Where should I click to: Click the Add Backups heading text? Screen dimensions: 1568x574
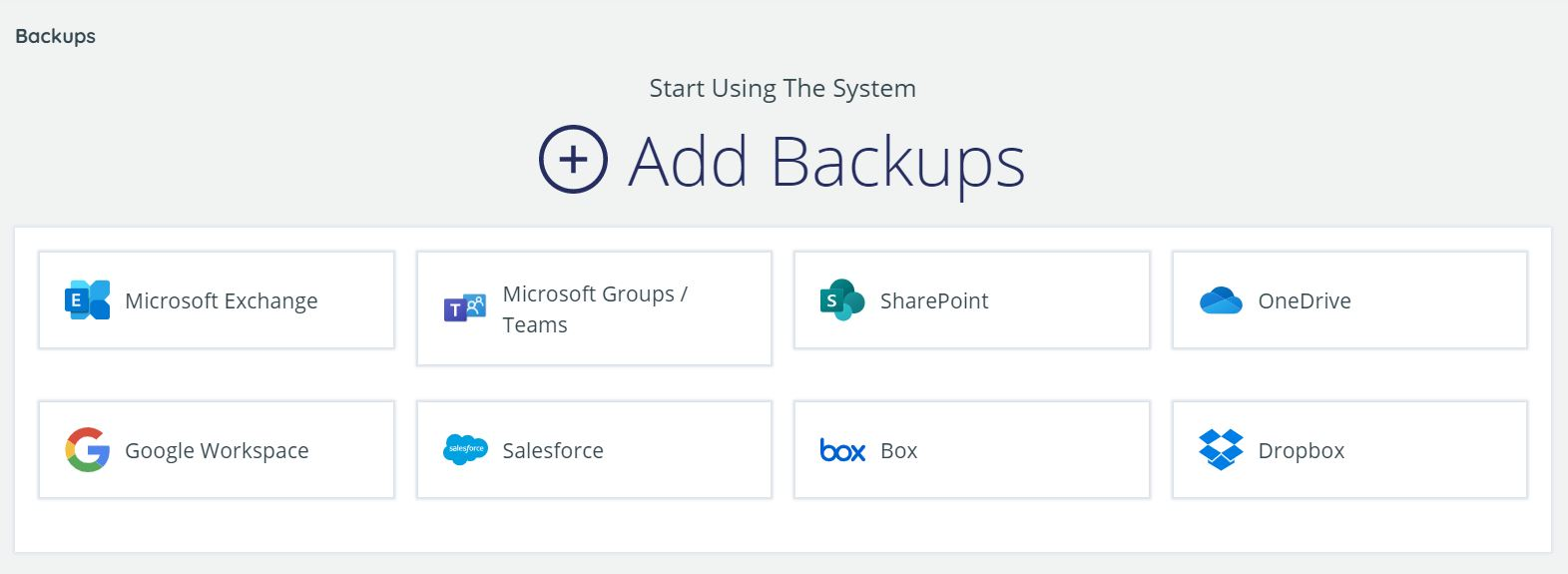pyautogui.click(x=826, y=162)
